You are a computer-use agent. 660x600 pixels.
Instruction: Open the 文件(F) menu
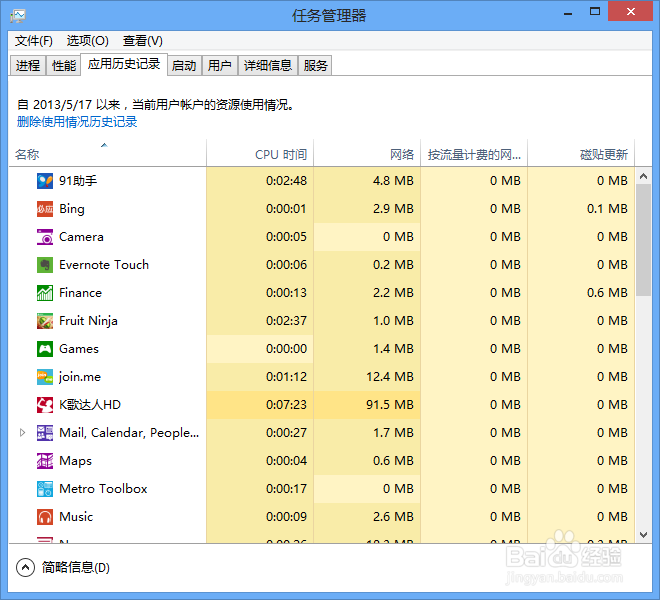pyautogui.click(x=34, y=41)
